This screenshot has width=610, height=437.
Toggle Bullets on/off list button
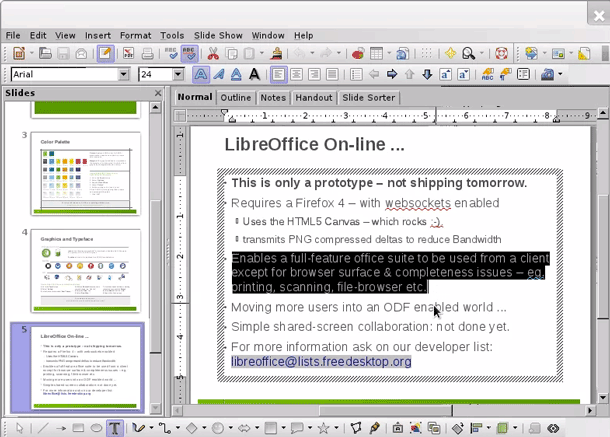(356, 74)
